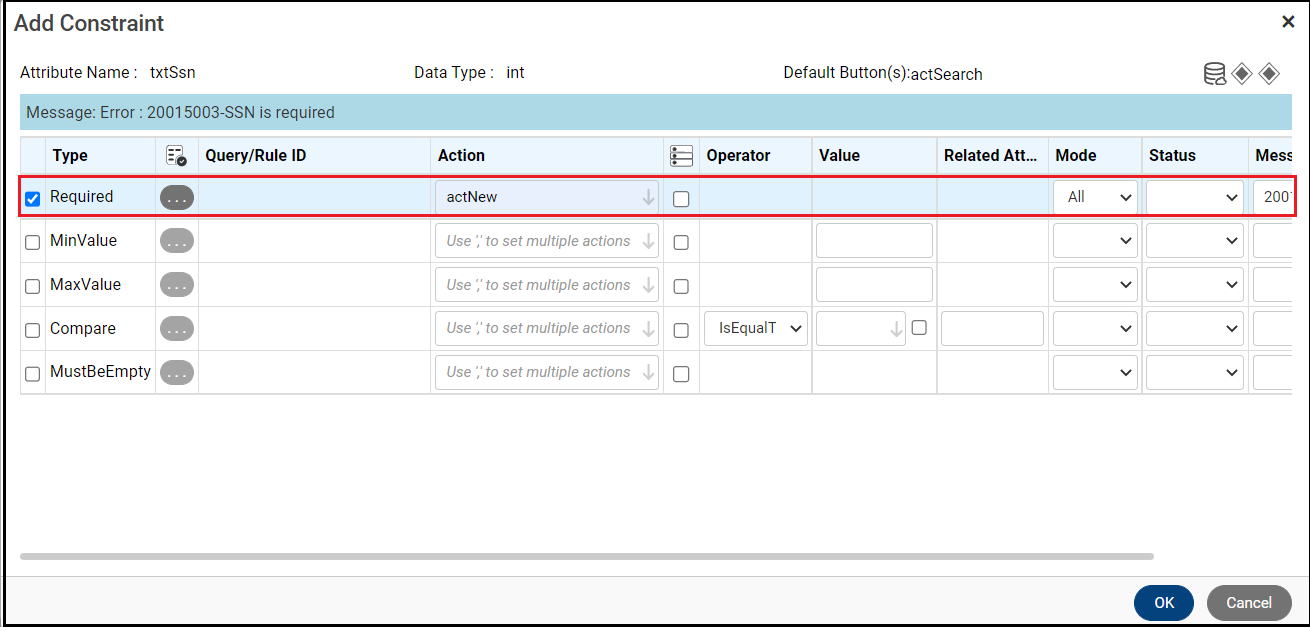The height and width of the screenshot is (627, 1310).
Task: Open the ellipsis button in Required row
Action: click(x=177, y=197)
